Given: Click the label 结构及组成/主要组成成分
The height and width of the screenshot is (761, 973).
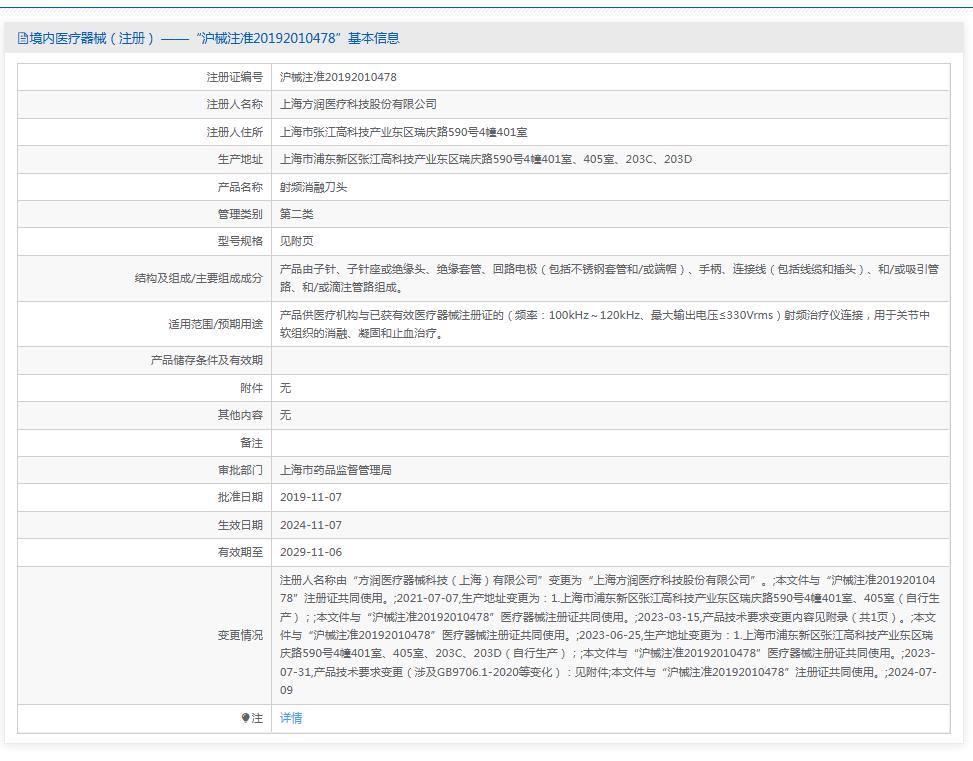Looking at the screenshot, I should (x=199, y=278).
